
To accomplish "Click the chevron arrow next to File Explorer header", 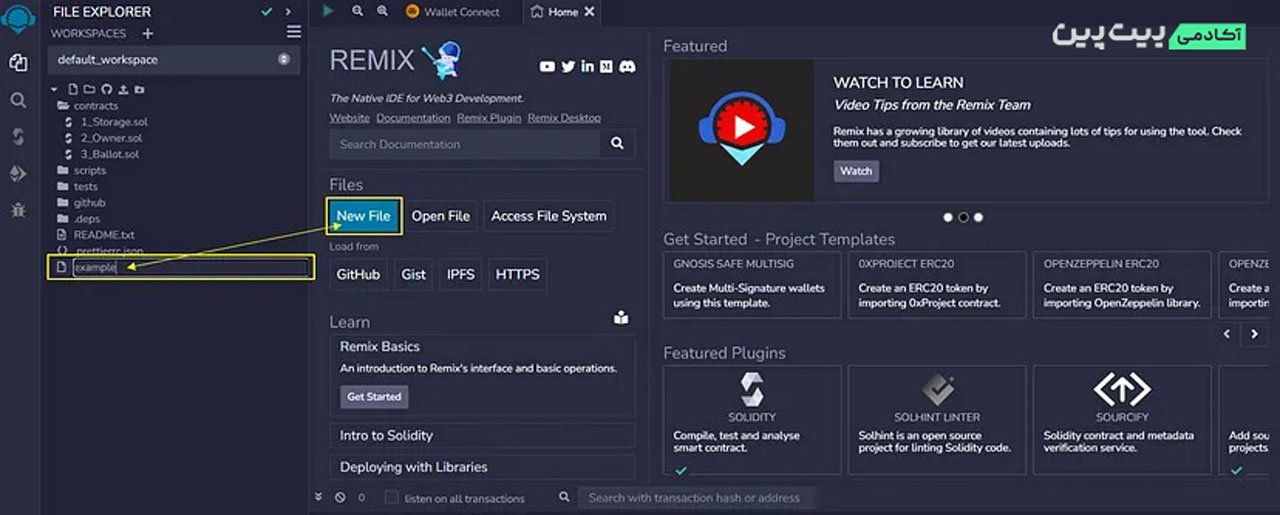I will coord(288,12).
